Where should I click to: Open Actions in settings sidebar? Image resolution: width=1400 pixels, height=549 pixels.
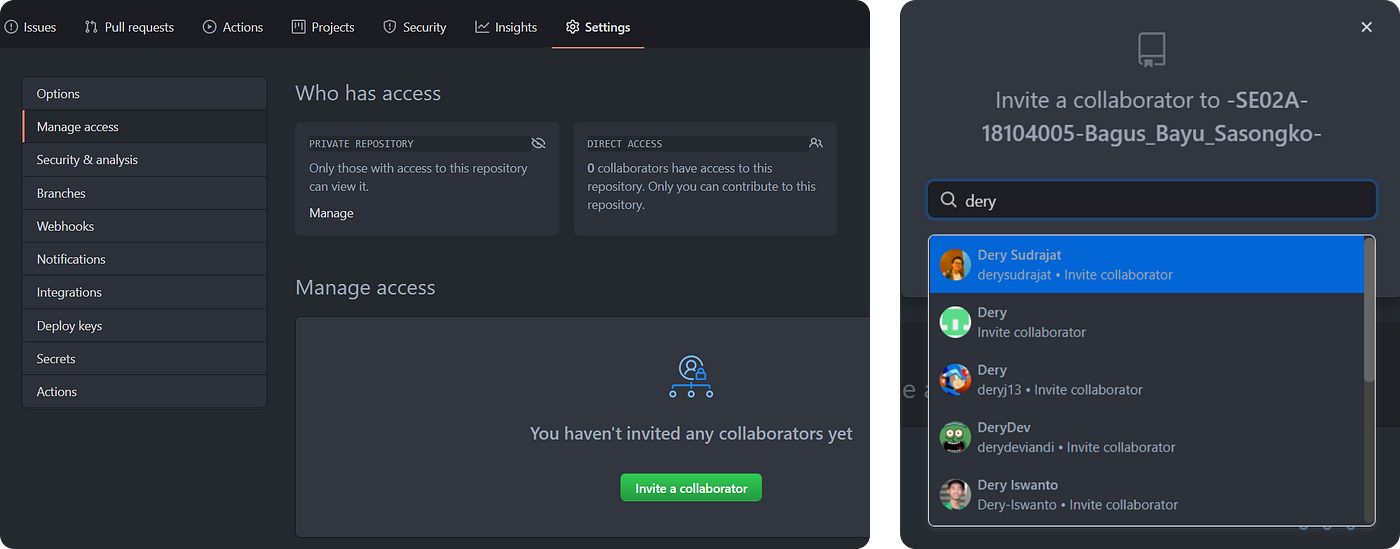145,392
